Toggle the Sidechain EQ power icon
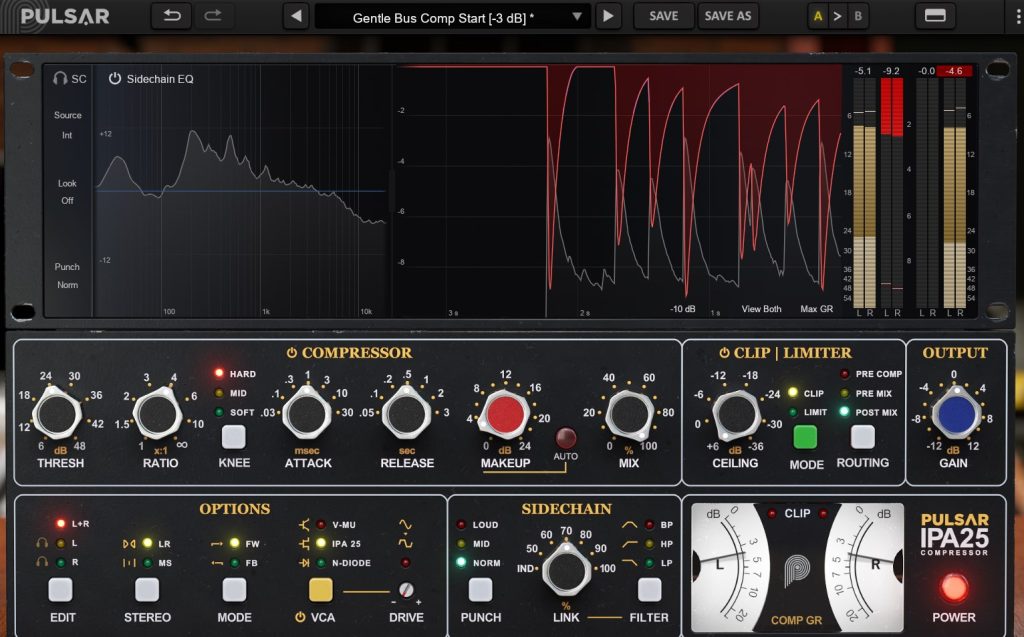This screenshot has width=1024, height=637. coord(115,78)
